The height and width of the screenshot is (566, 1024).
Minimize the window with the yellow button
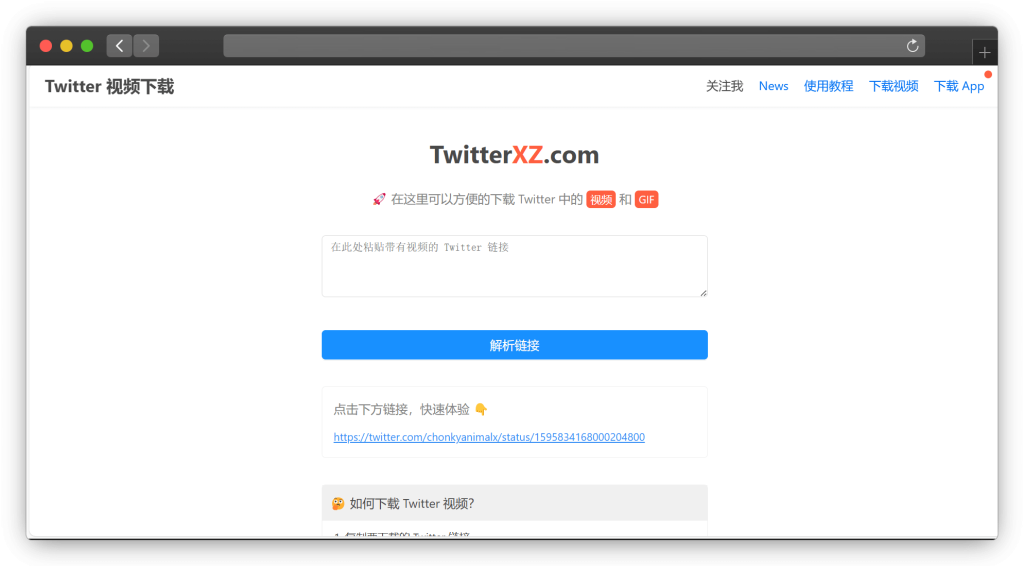[x=66, y=46]
